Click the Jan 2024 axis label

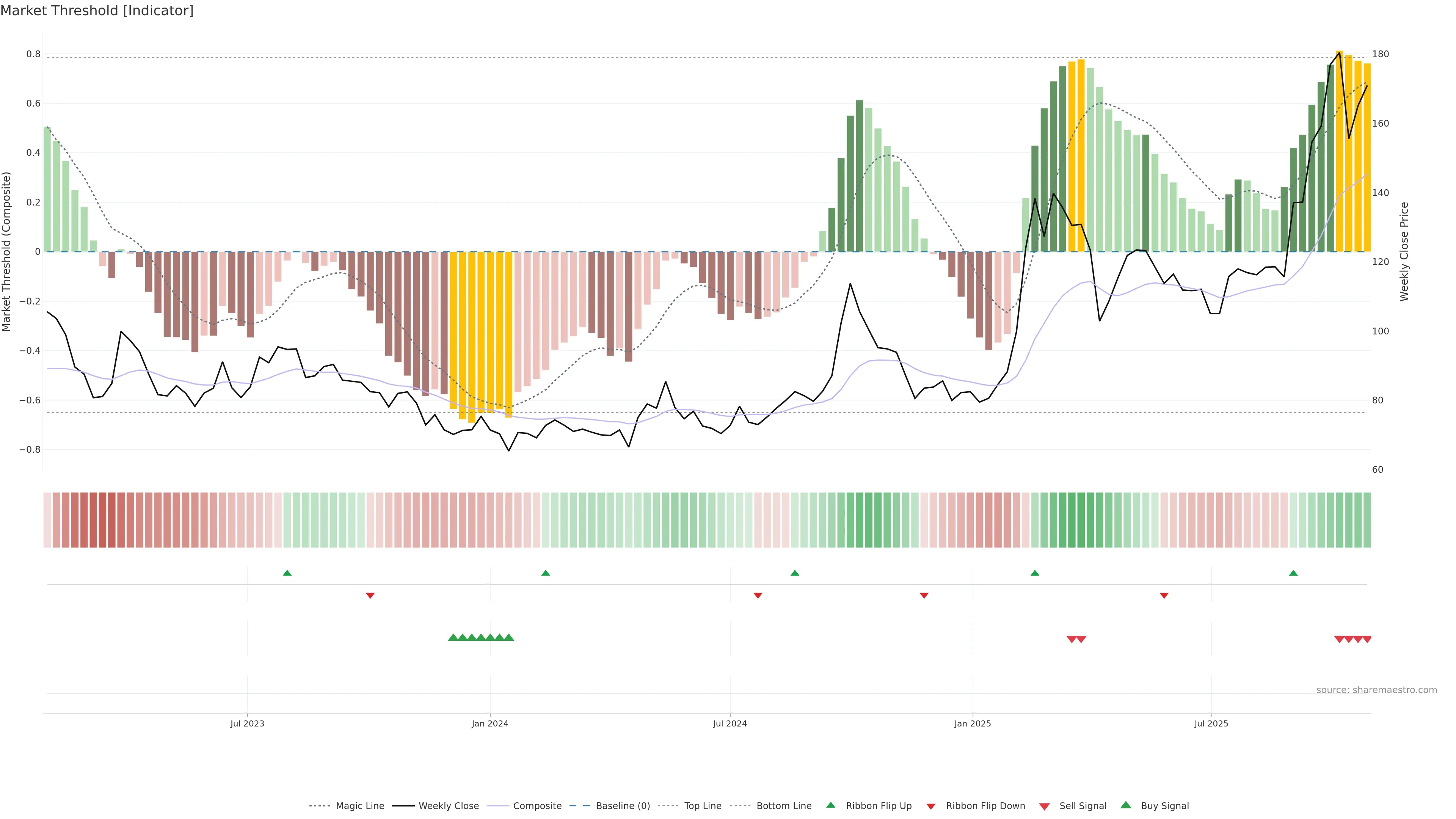tap(490, 723)
